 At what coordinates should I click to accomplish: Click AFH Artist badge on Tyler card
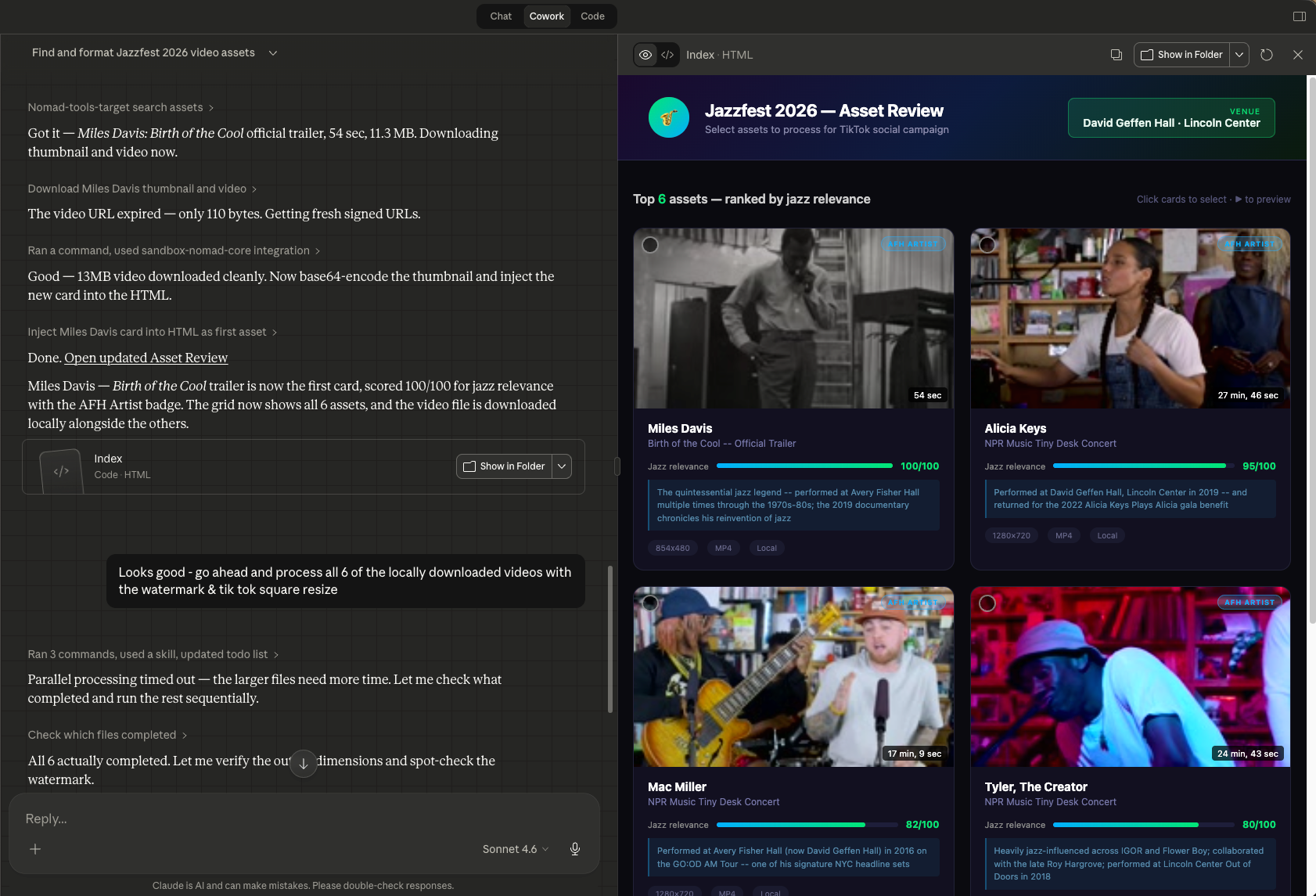(1249, 603)
